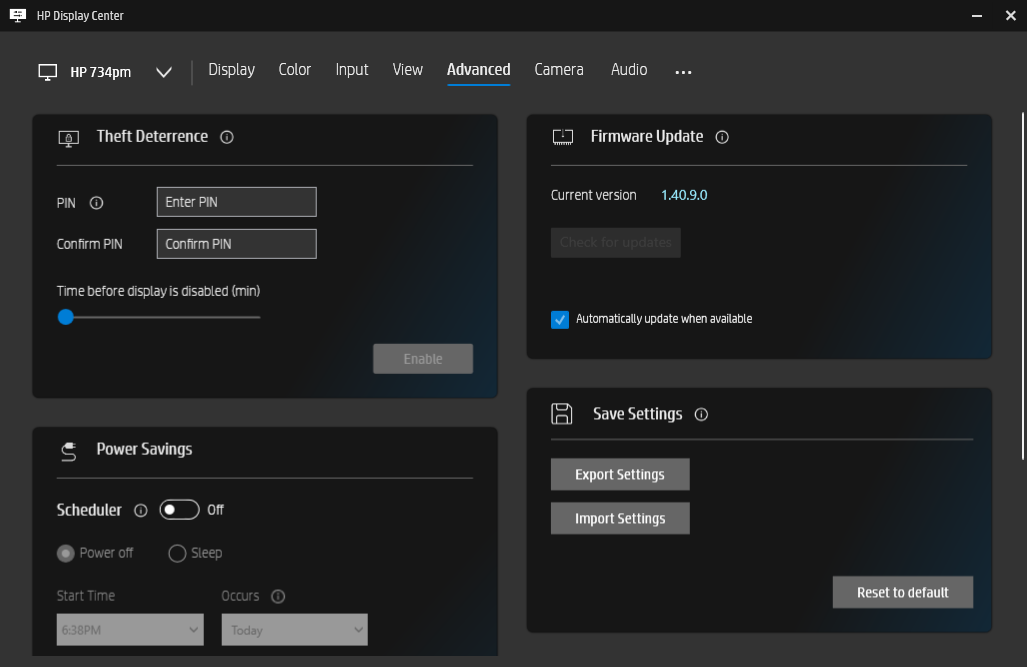Open the View tab
This screenshot has width=1027, height=667.
[407, 69]
